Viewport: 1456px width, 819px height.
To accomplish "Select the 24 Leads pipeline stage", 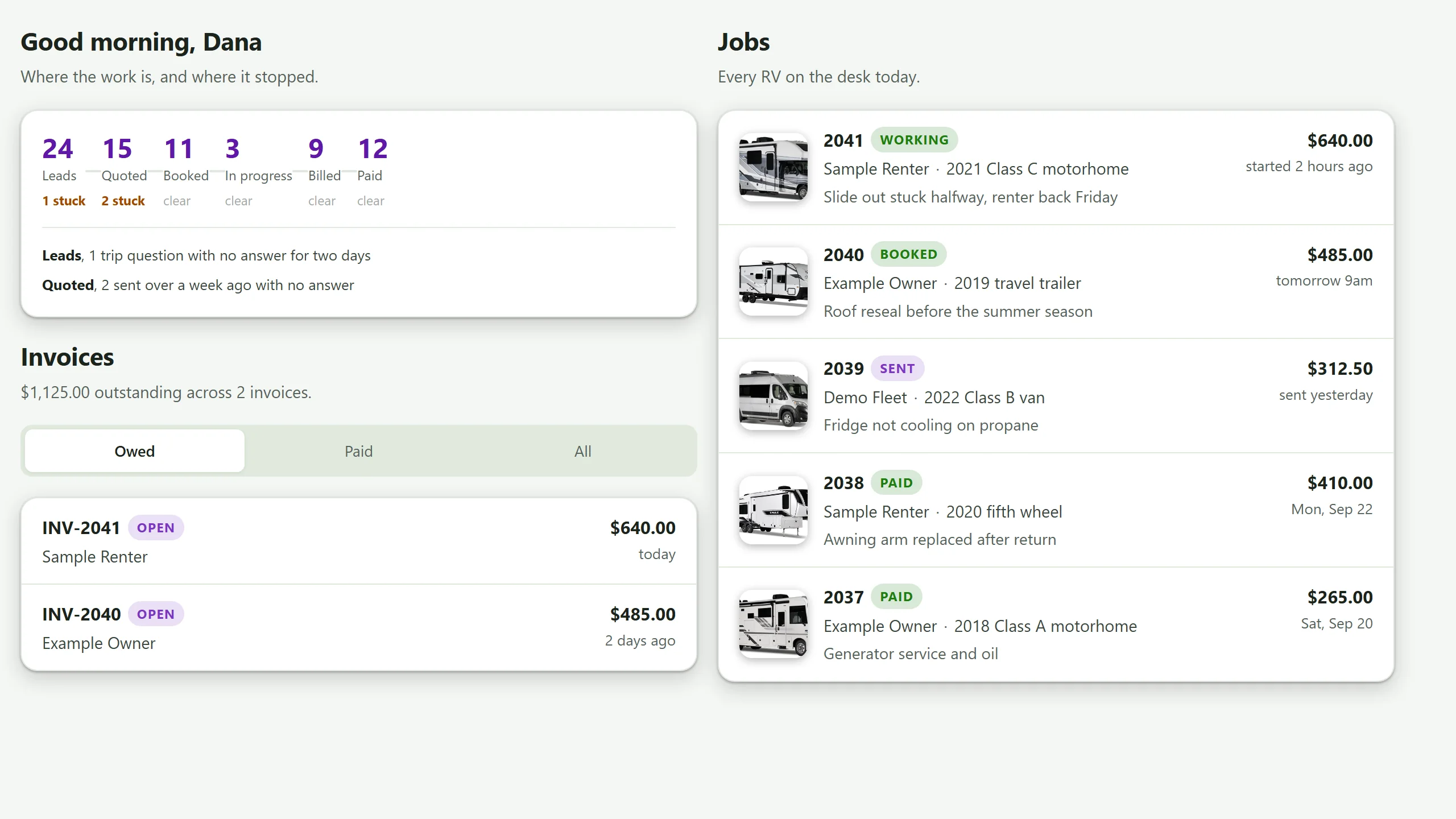I will pyautogui.click(x=63, y=172).
